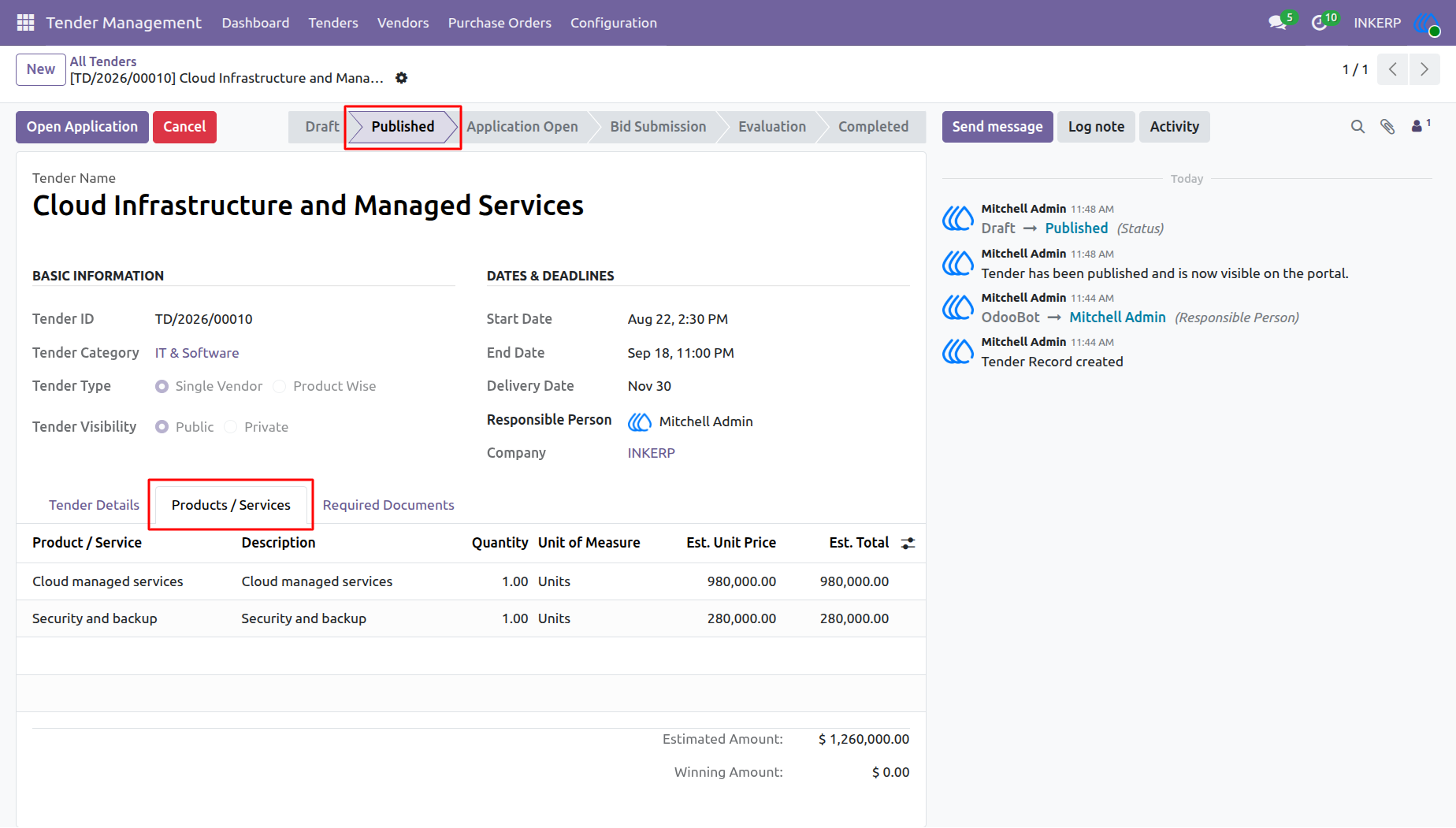Click the Open Application button
This screenshot has width=1456, height=828.
point(82,127)
